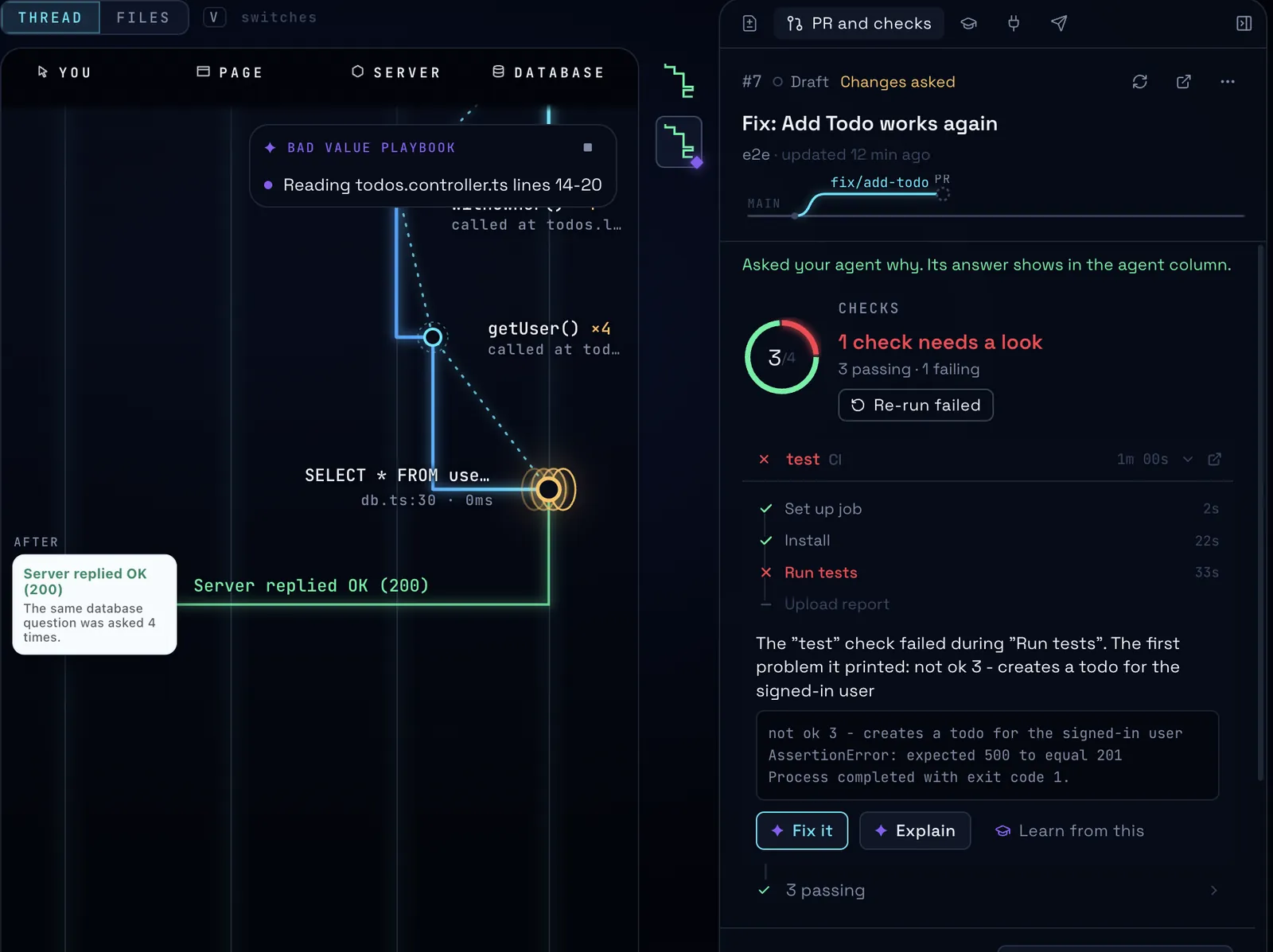Stop the Bad Value Playbook run
1273x952 pixels.
tap(588, 147)
